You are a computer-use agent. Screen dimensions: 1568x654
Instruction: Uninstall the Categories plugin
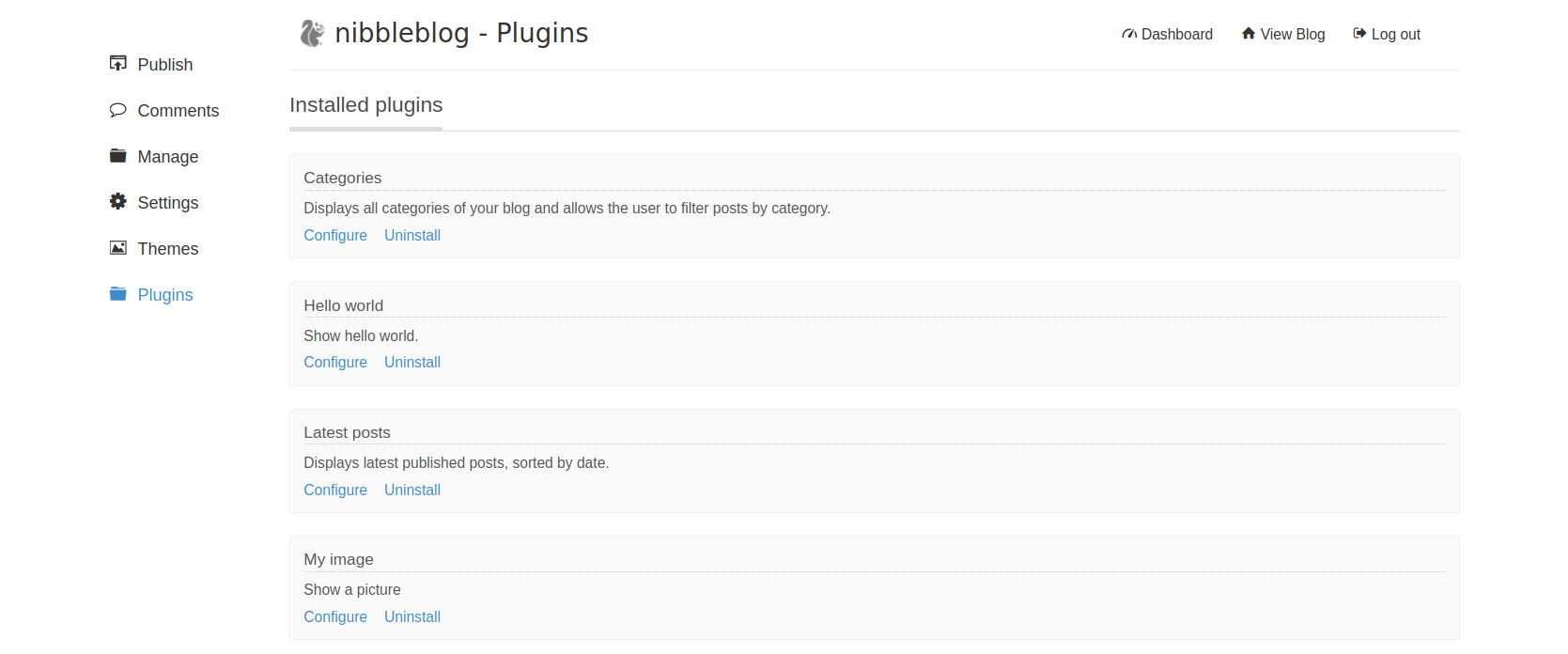point(412,236)
